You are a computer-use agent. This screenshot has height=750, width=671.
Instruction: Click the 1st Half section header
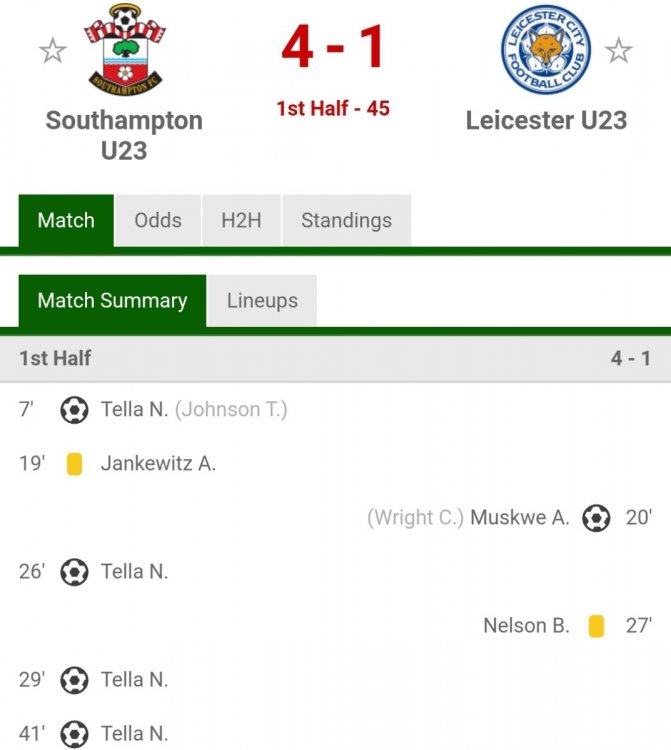[335, 358]
